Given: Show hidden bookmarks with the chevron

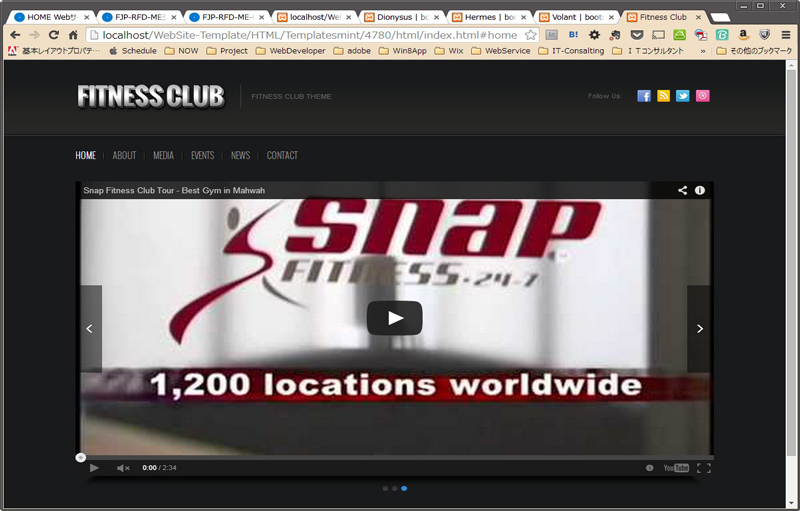Looking at the screenshot, I should pos(703,51).
